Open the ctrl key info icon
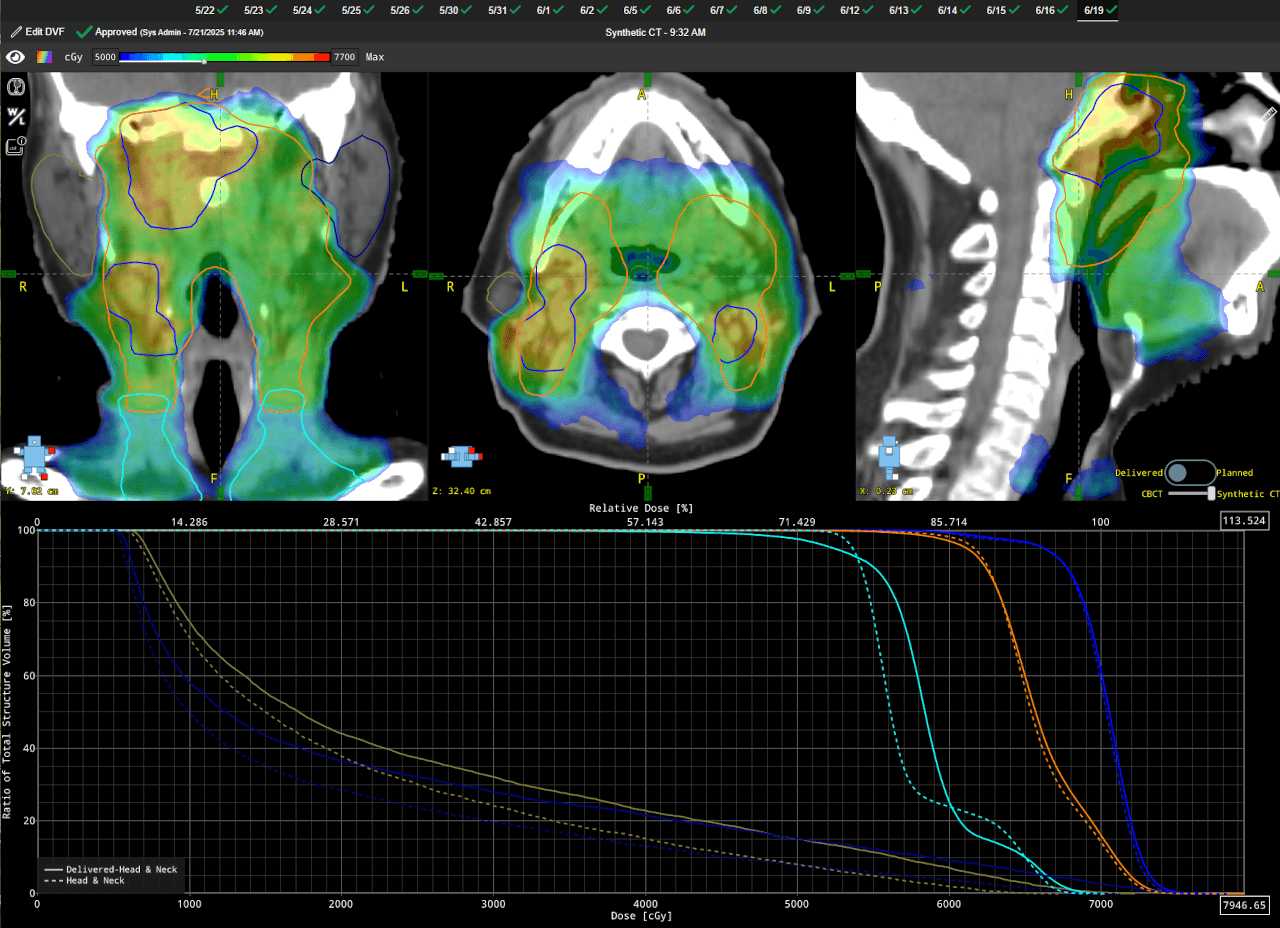The height and width of the screenshot is (928, 1280). point(16,146)
